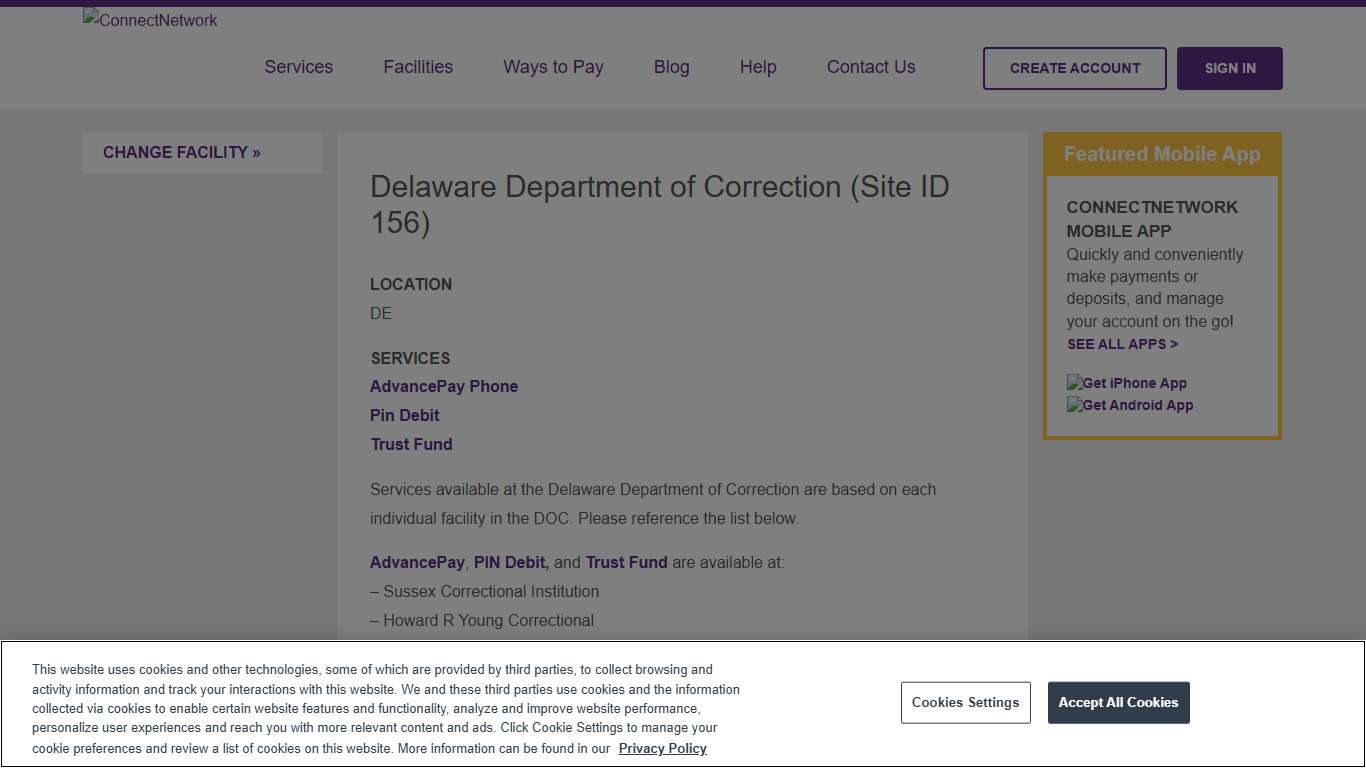This screenshot has width=1366, height=768.
Task: Click the ConnectNetwork logo
Action: [x=149, y=20]
